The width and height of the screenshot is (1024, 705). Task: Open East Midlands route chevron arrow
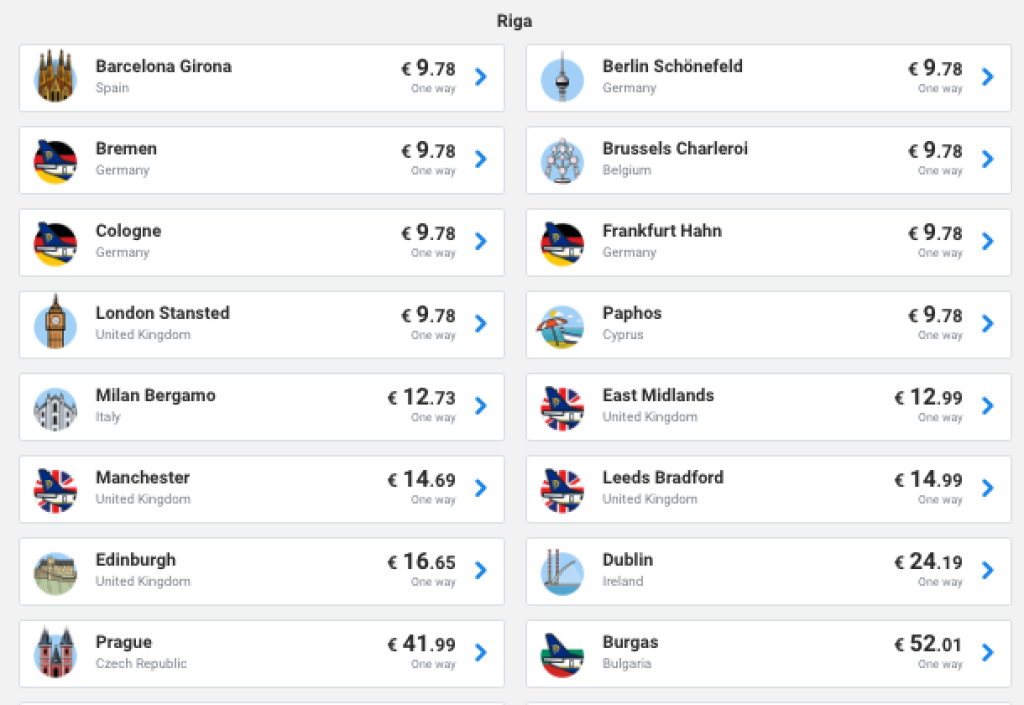(988, 406)
